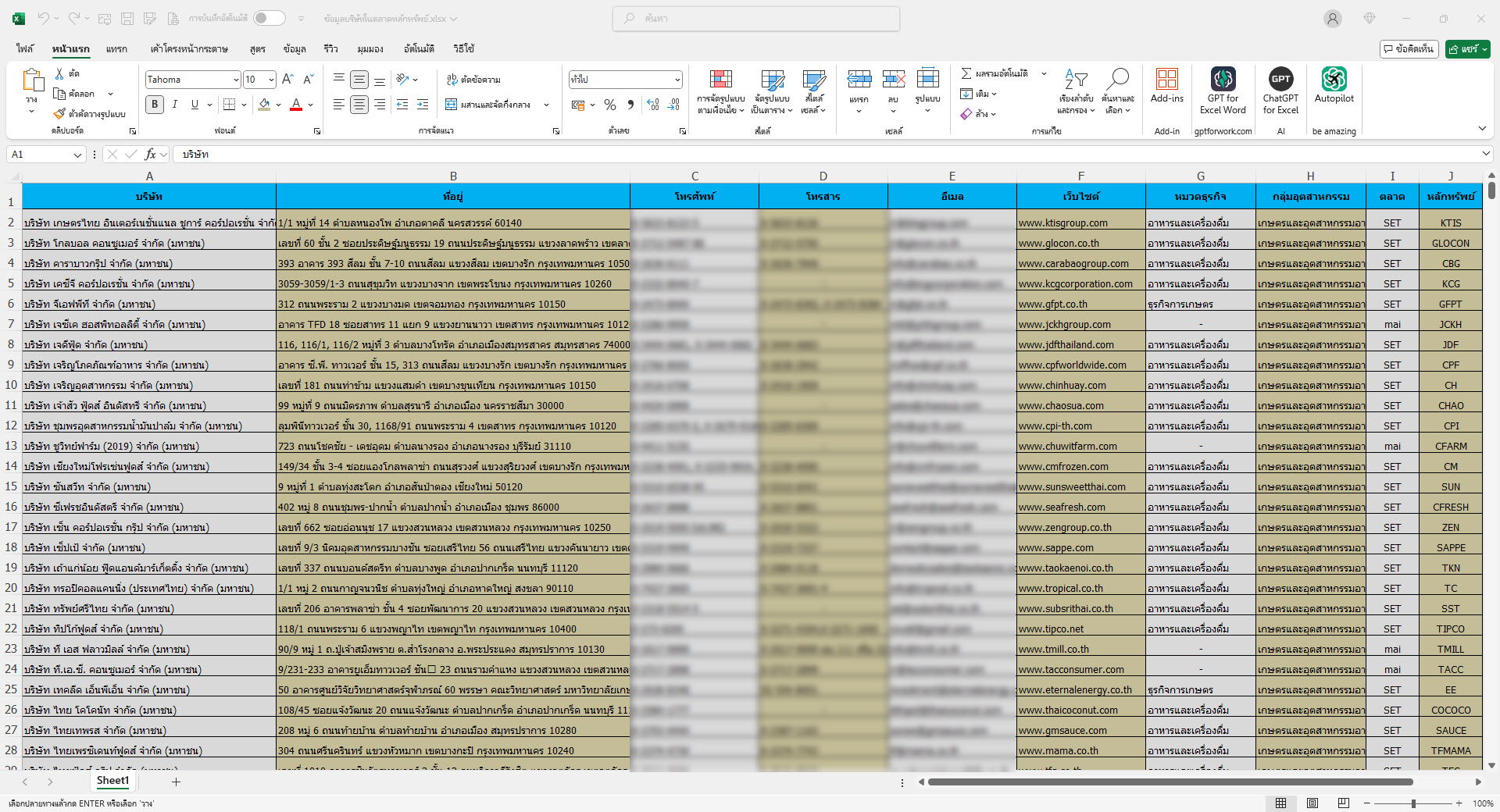The width and height of the screenshot is (1500, 812).
Task: Open the Tahoma font name dropdown
Action: 235,80
